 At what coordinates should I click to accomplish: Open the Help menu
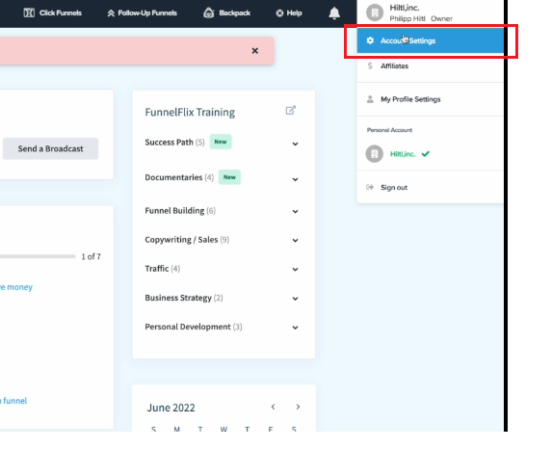[x=289, y=13]
